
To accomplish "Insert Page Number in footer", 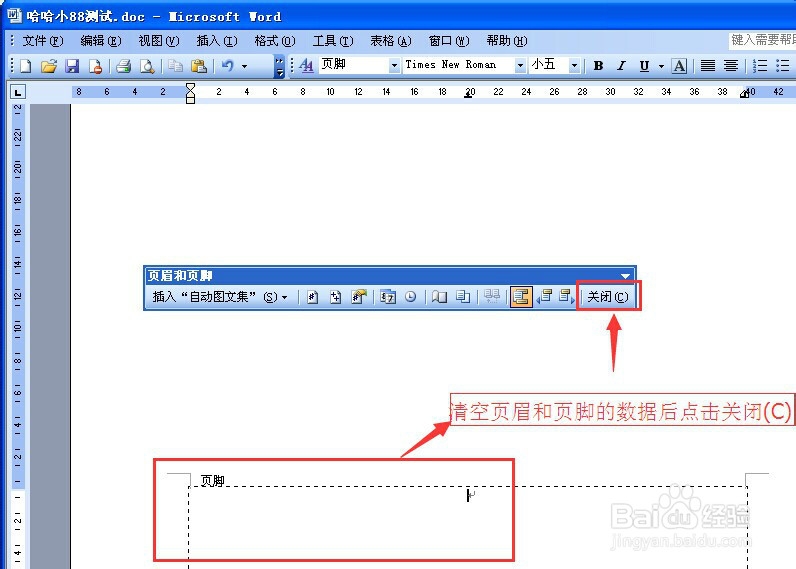I will (312, 296).
